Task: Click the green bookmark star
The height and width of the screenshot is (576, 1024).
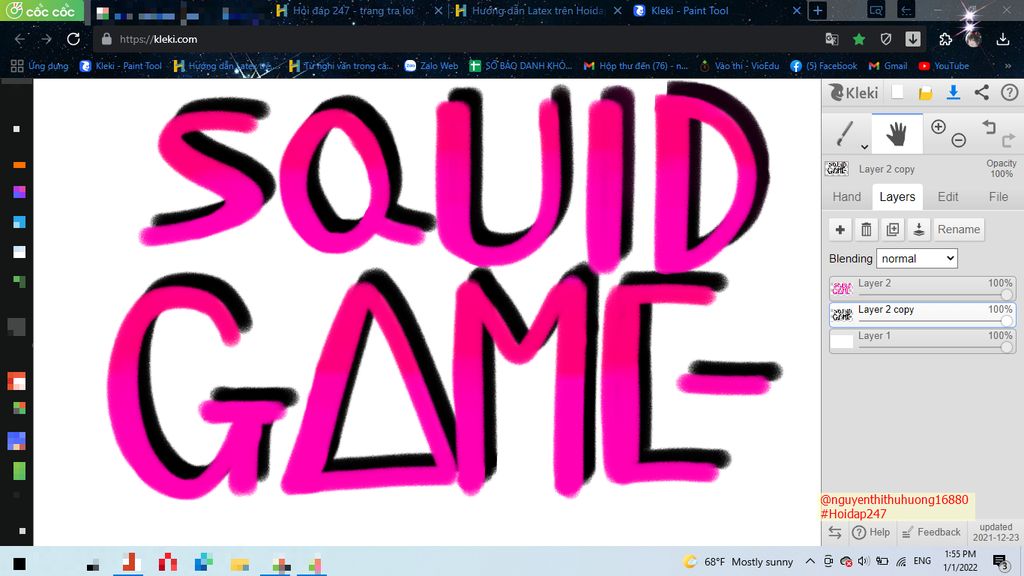Action: click(x=859, y=39)
